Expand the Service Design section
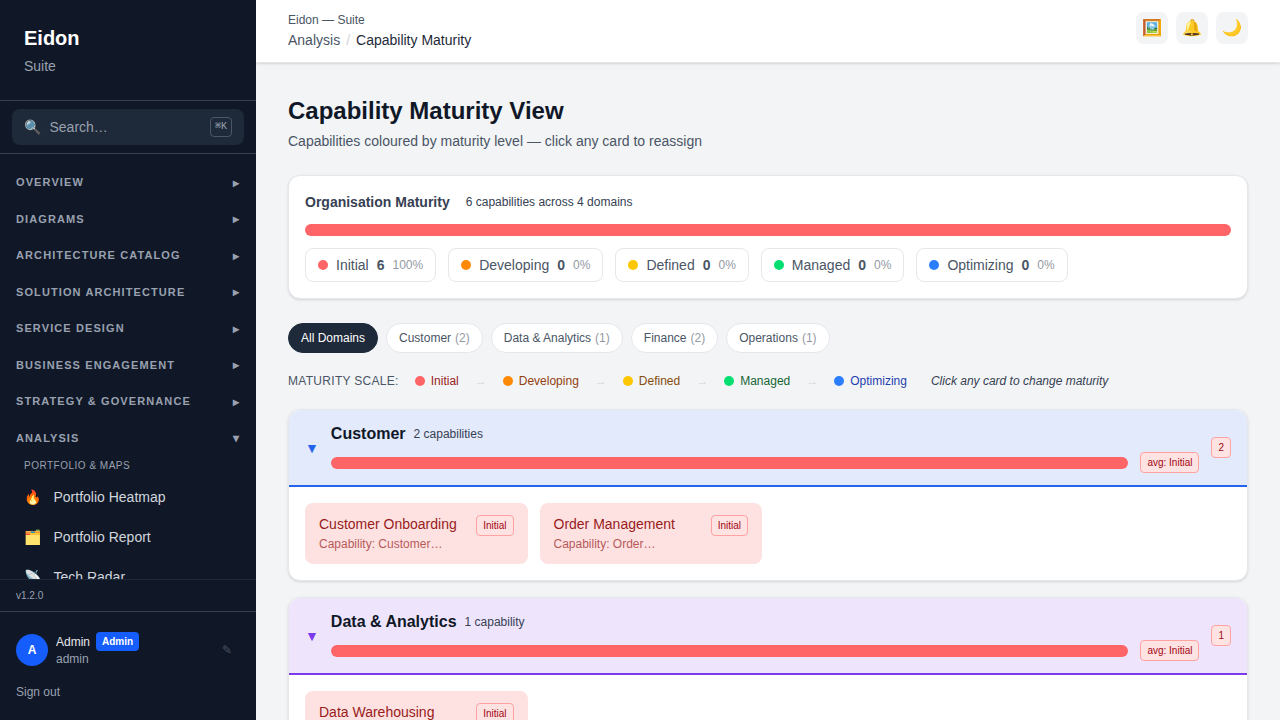Screen dimensions: 1280x720 point(128,328)
